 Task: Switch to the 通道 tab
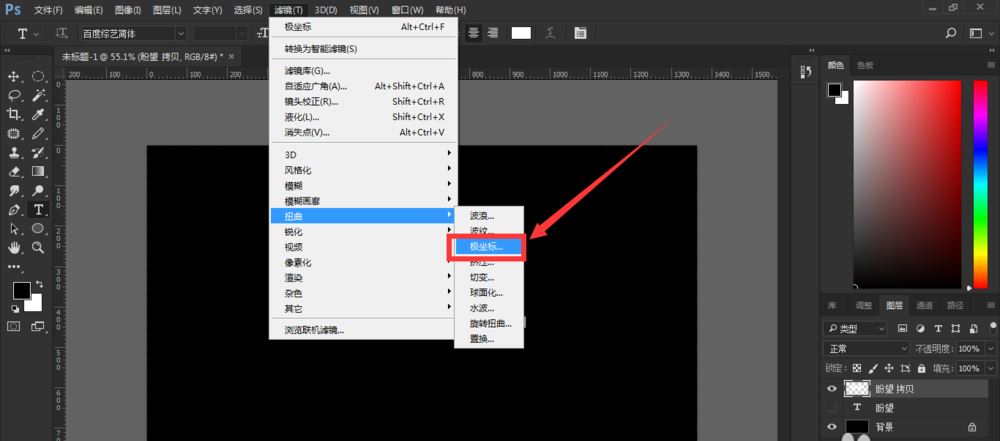924,306
